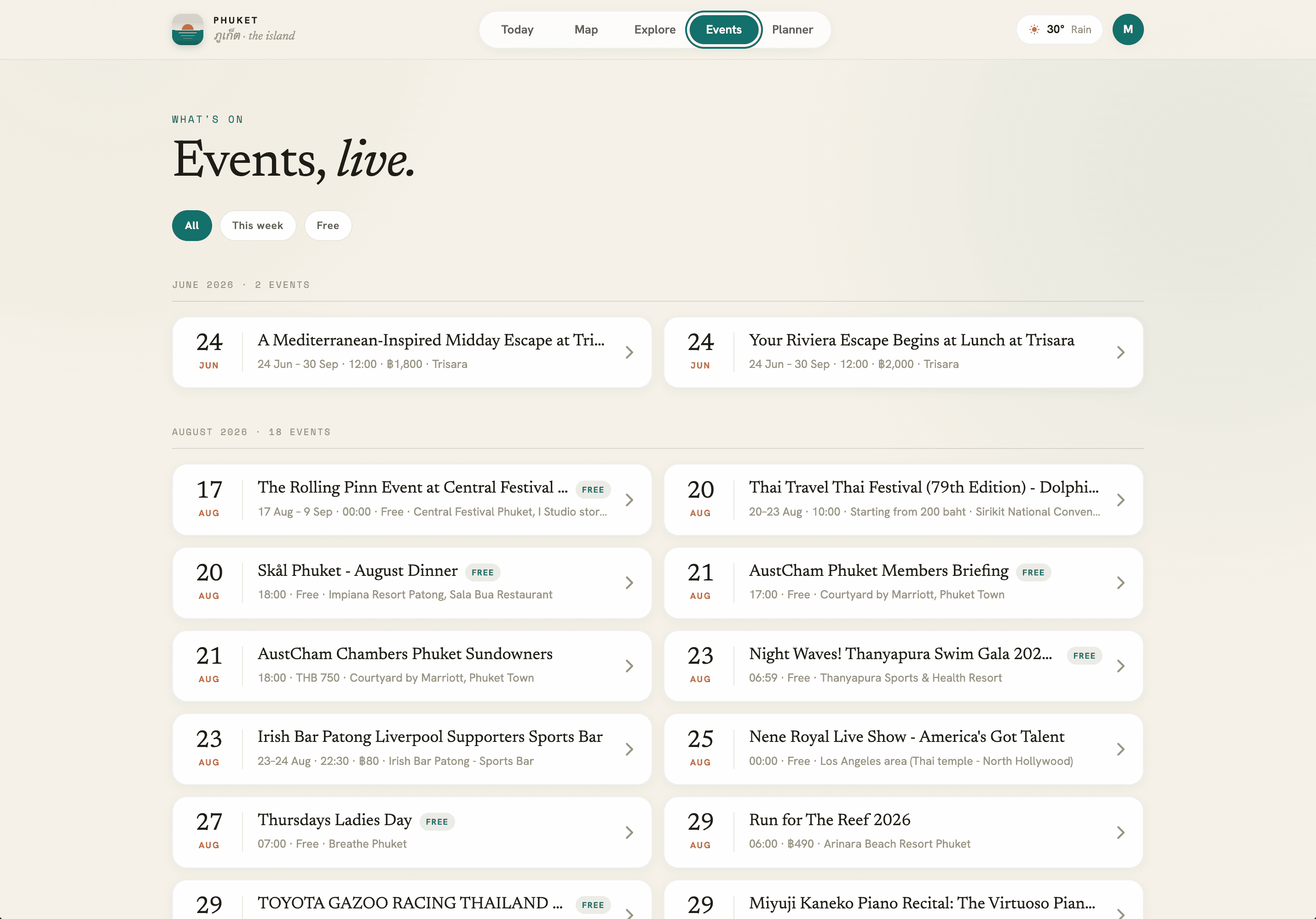The height and width of the screenshot is (919, 1316).
Task: Open Thursdays Ladies Day chevron
Action: (x=629, y=832)
